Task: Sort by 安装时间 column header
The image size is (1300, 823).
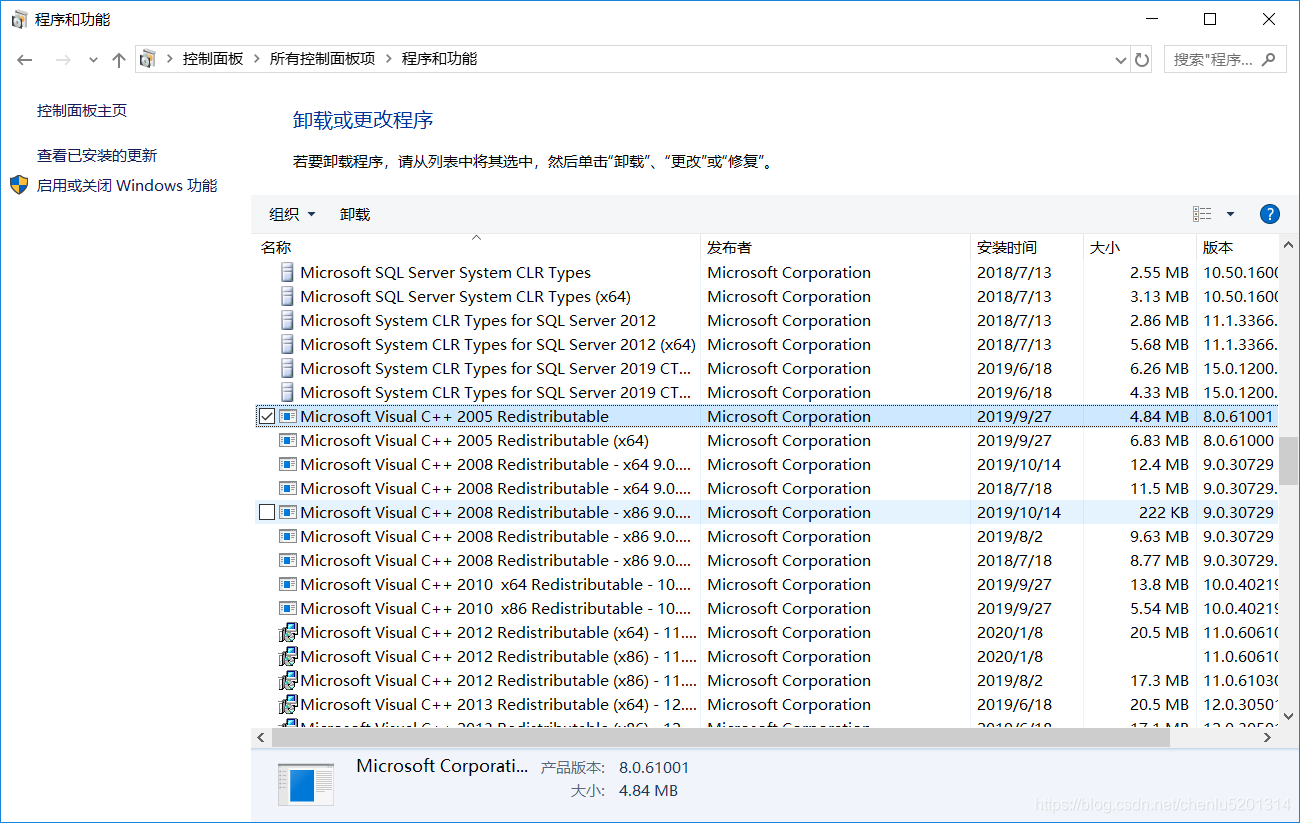Action: (1027, 247)
